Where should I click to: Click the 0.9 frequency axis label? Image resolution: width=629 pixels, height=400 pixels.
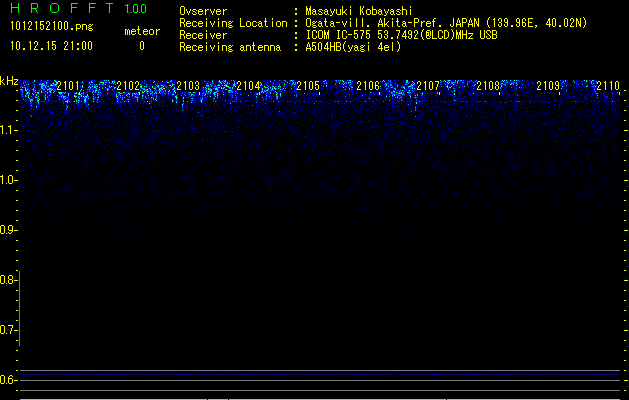pyautogui.click(x=8, y=230)
